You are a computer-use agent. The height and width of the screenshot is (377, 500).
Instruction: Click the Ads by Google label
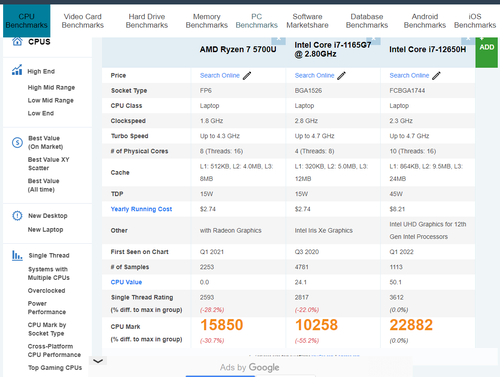pos(249,367)
